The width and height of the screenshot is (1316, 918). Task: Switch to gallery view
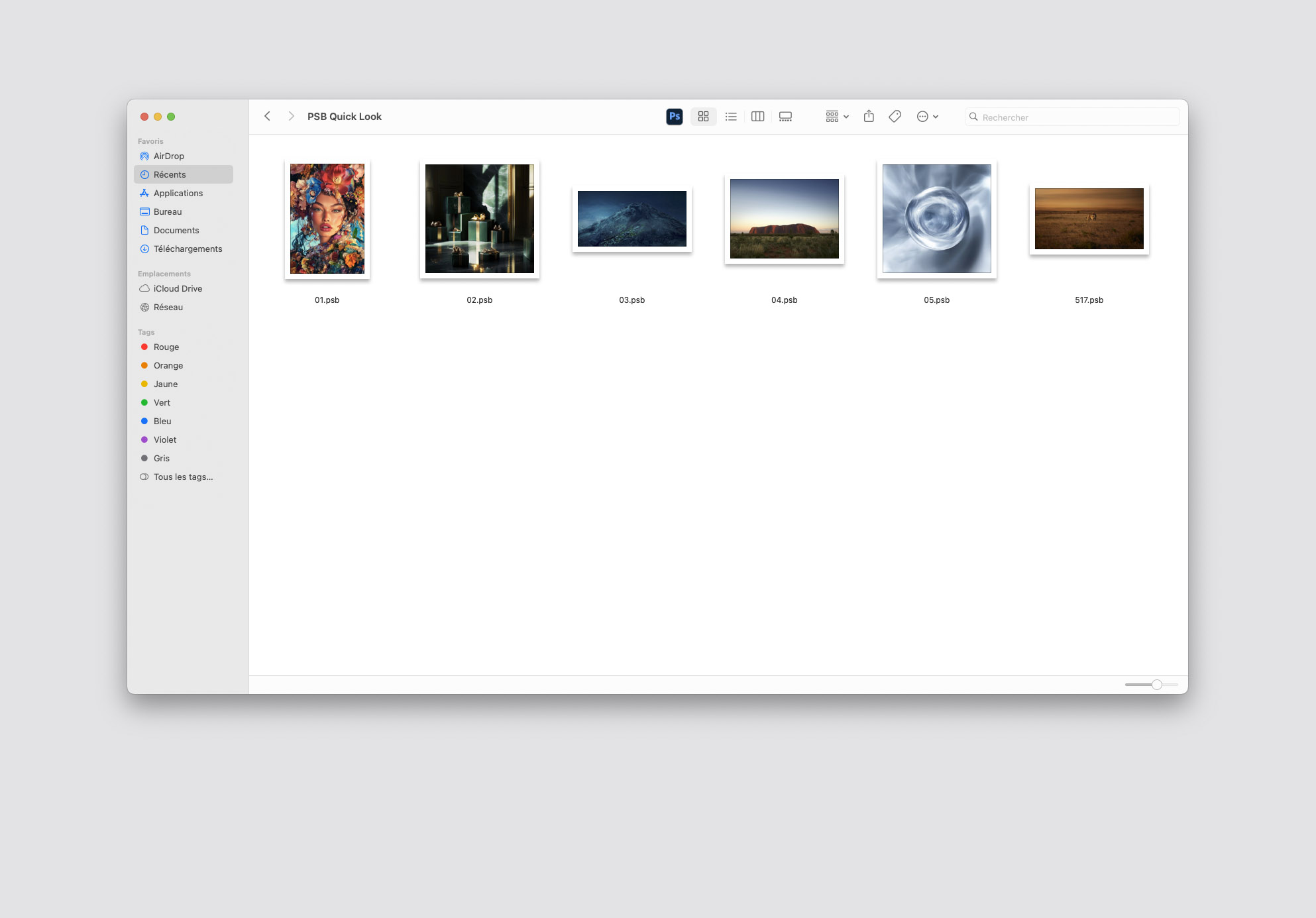coord(785,116)
